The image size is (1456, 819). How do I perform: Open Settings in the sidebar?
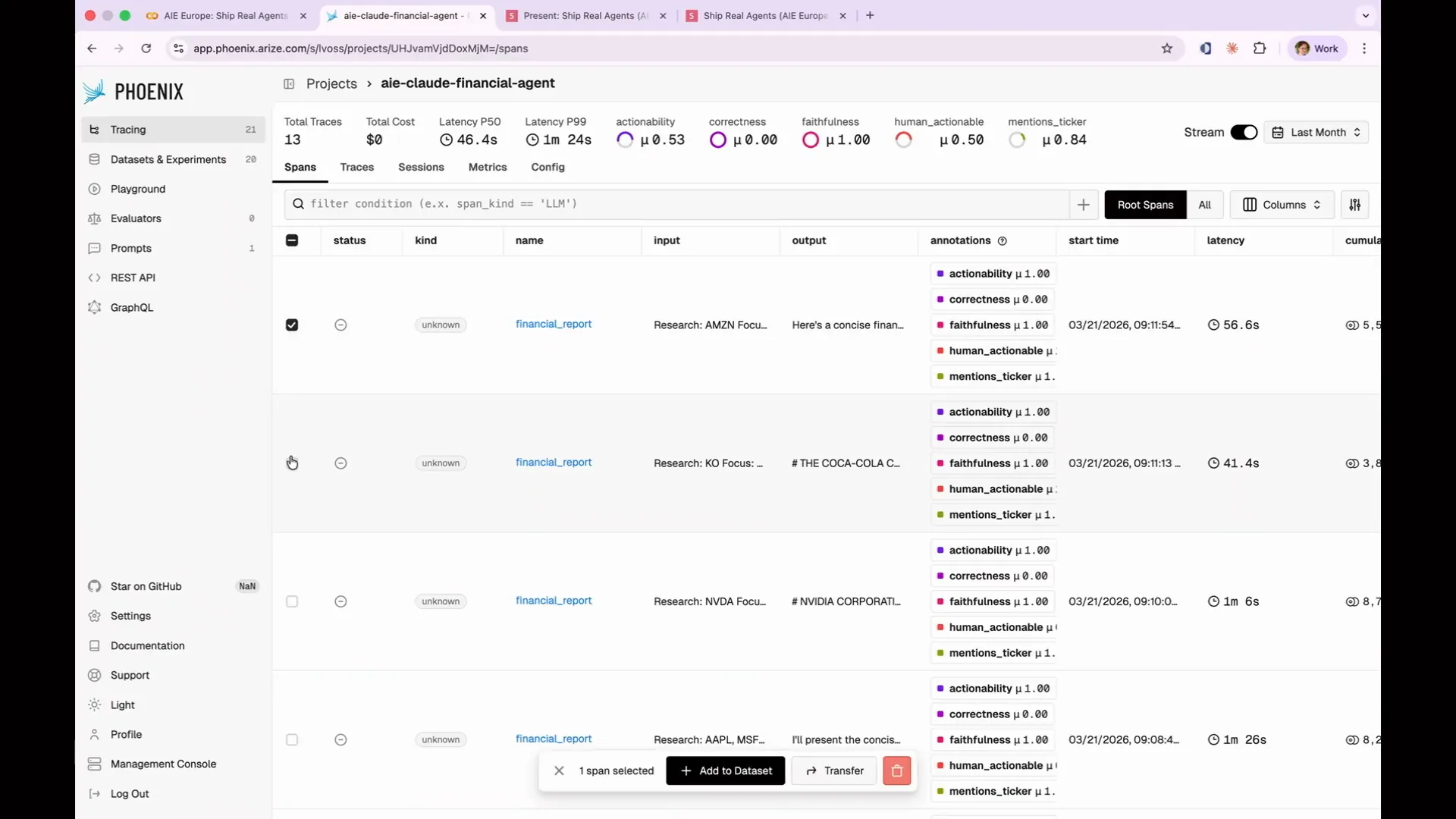pyautogui.click(x=173, y=616)
